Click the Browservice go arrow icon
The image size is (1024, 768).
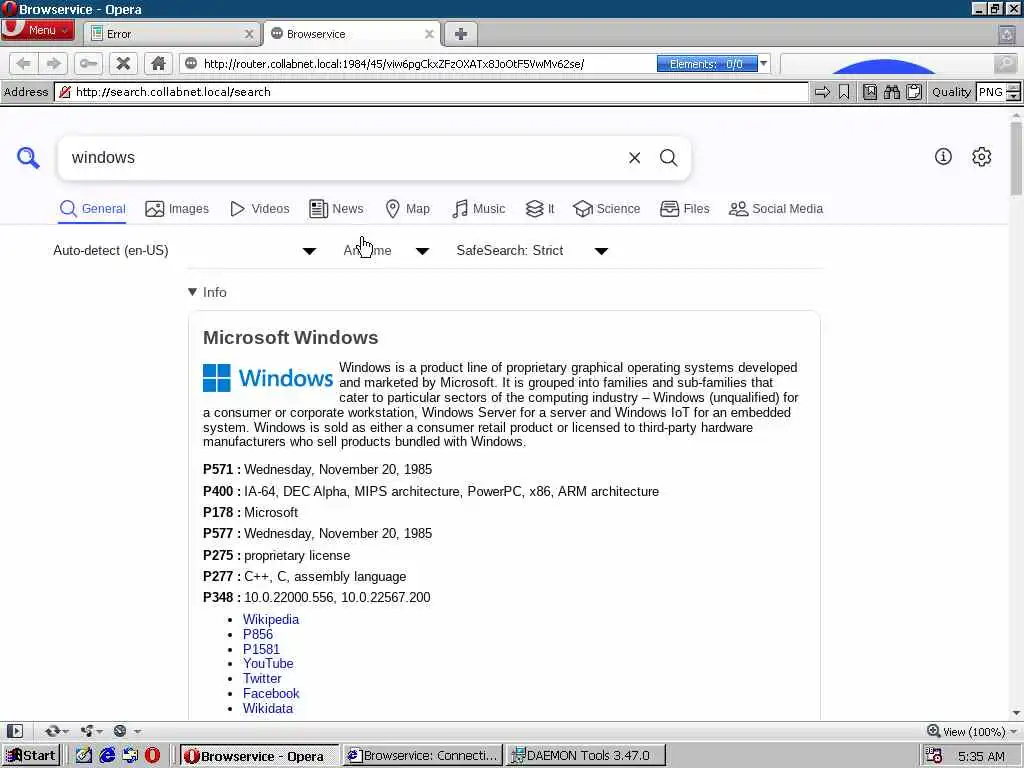[822, 92]
